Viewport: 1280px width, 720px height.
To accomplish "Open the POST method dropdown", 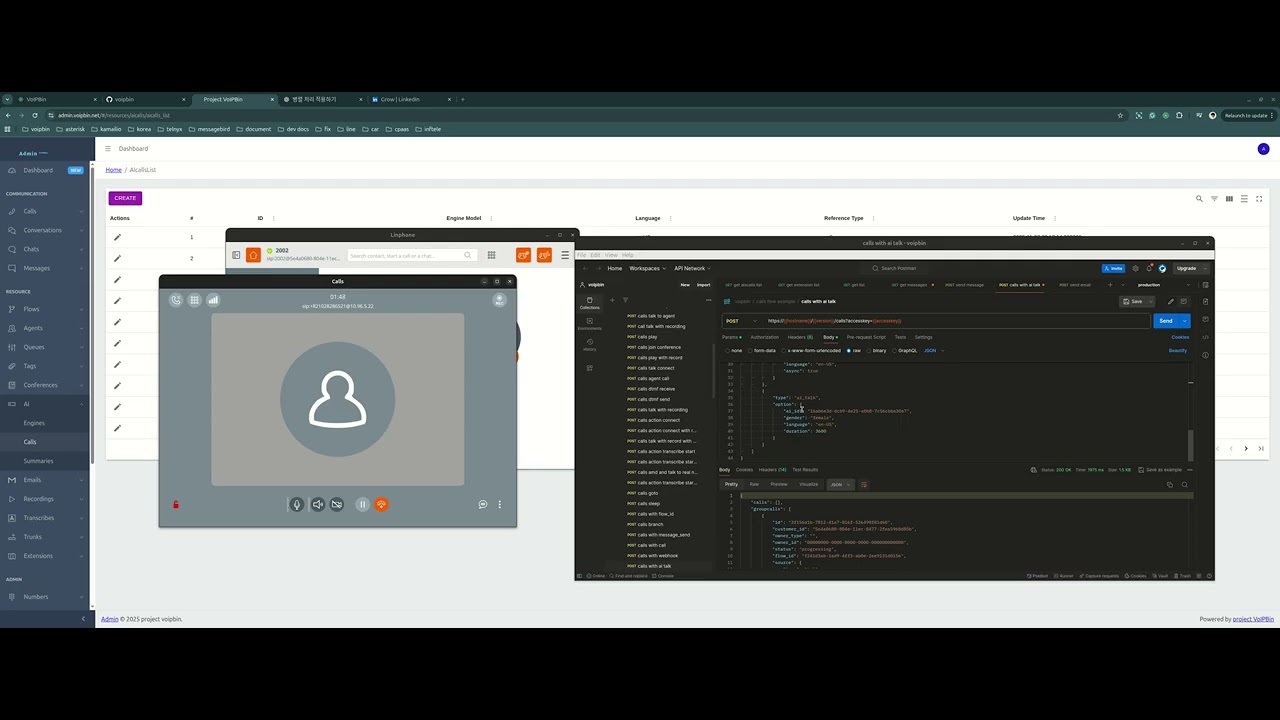I will coord(743,321).
